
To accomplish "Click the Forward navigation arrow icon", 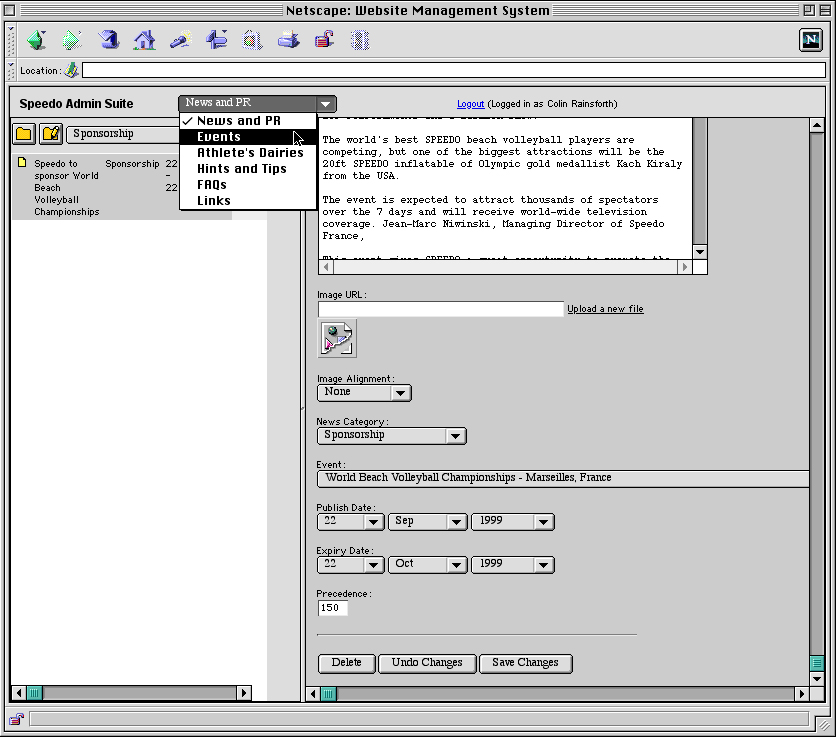I will (73, 40).
